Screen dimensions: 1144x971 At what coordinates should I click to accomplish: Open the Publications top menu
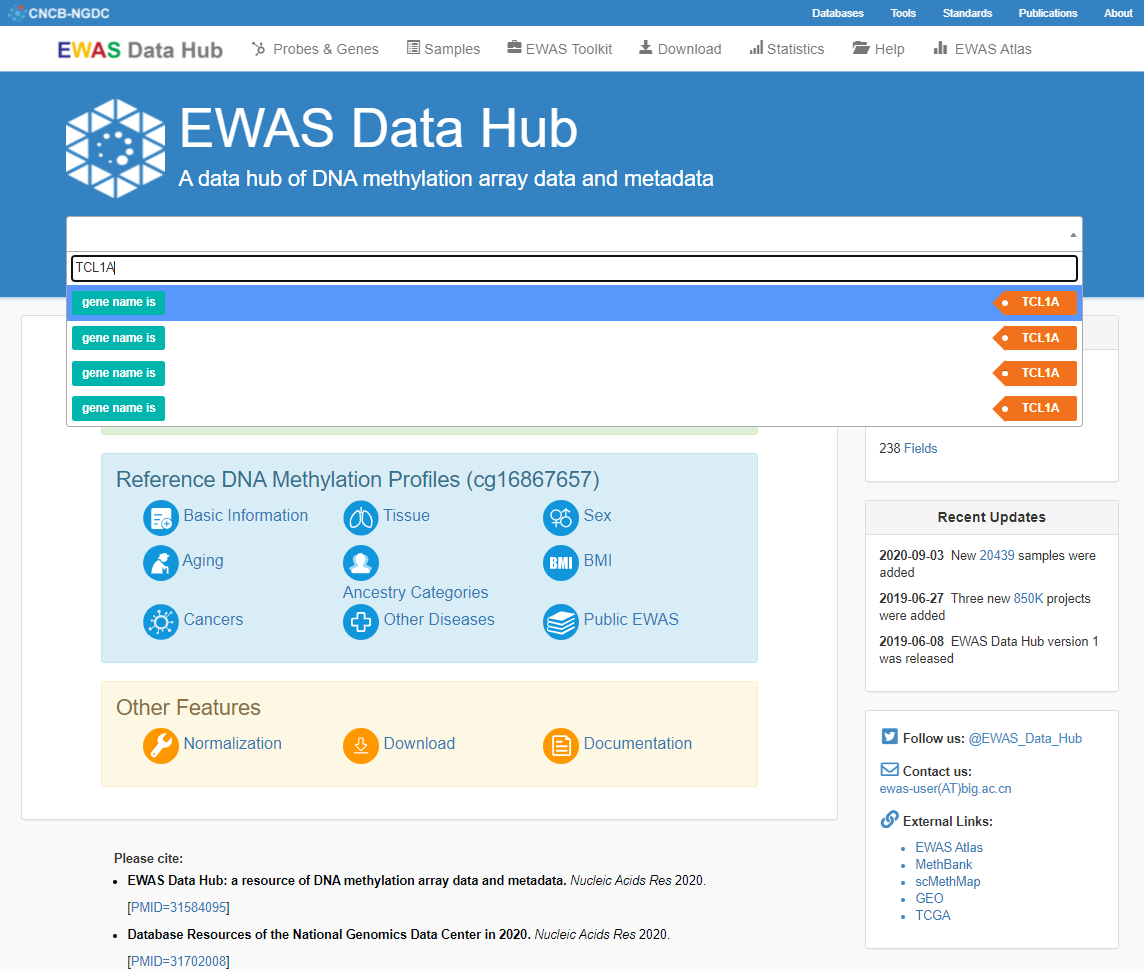(1048, 13)
